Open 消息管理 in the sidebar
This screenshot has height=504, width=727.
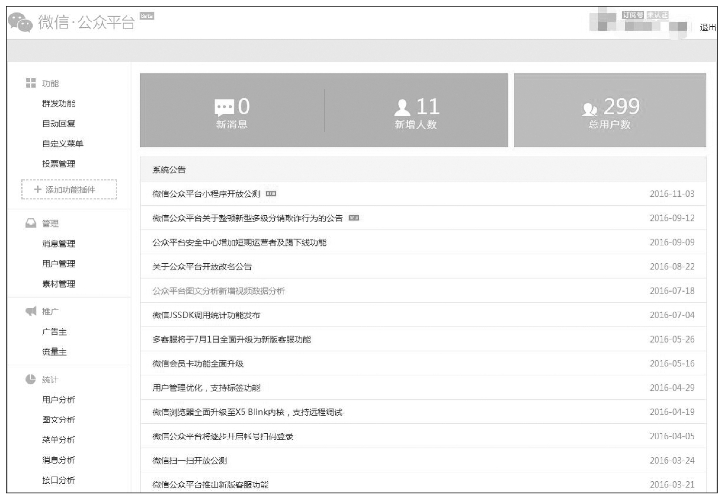[x=58, y=243]
